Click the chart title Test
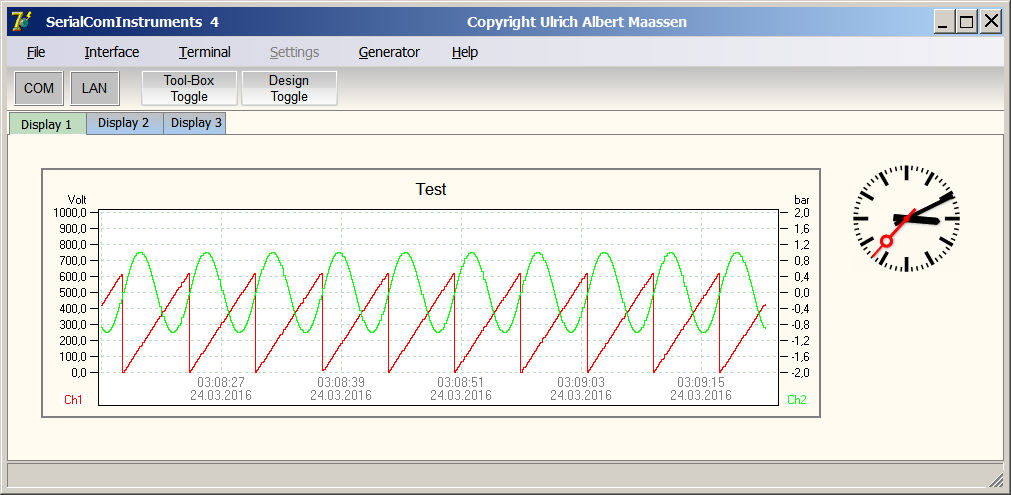 coord(431,189)
